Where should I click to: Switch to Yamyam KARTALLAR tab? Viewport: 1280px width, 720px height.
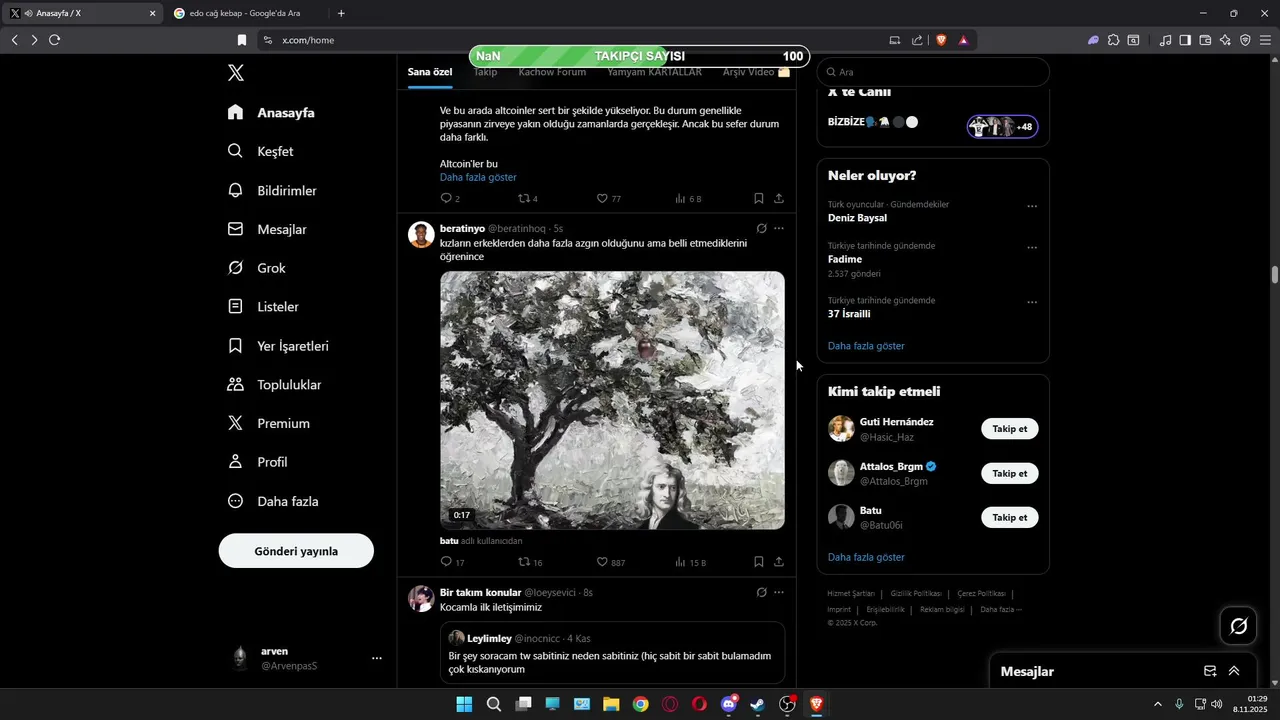654,72
